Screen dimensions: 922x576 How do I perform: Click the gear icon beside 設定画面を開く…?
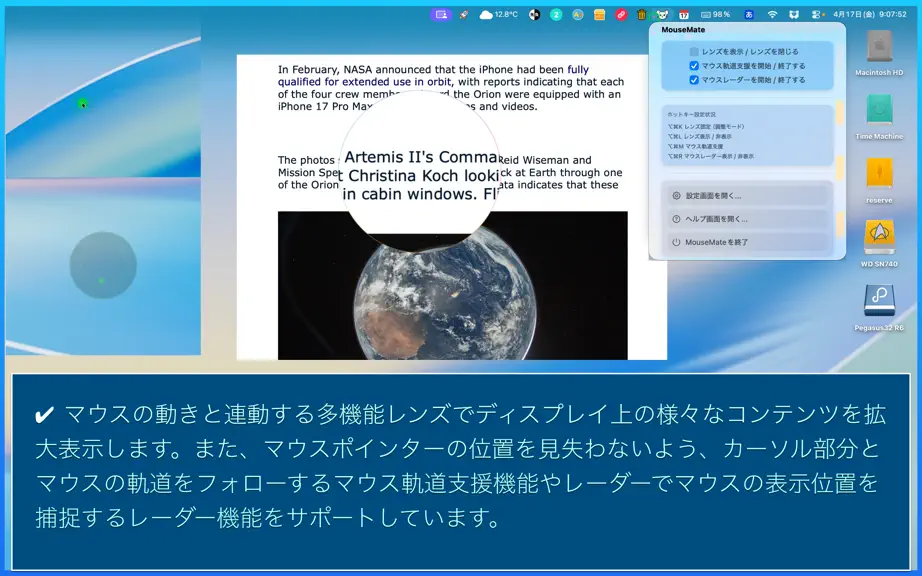point(676,196)
